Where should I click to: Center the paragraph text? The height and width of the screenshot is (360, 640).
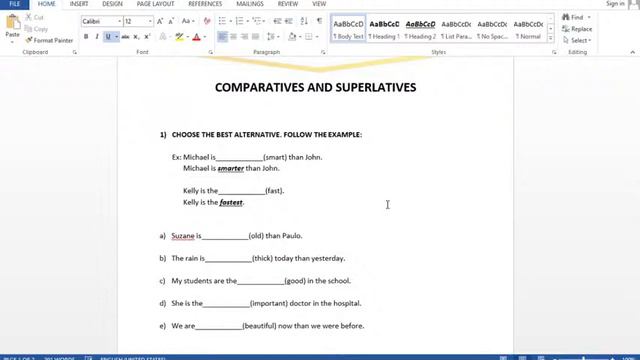(233, 37)
